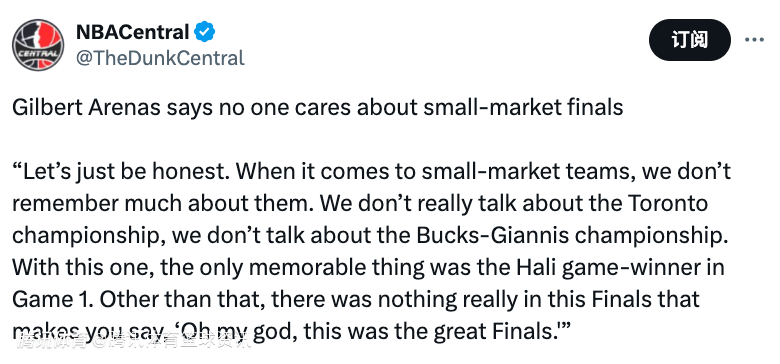The image size is (780, 364).
Task: Click the blue verified badge
Action: pyautogui.click(x=204, y=32)
